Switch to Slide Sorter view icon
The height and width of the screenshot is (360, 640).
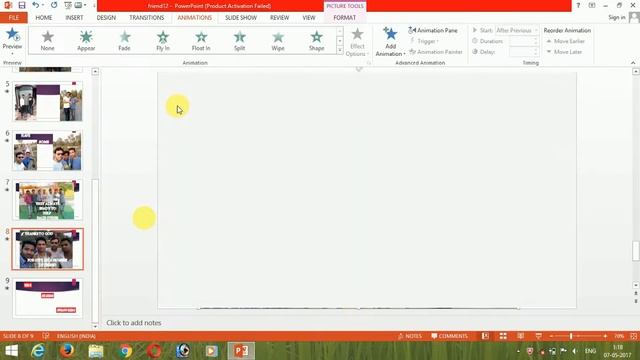[503, 336]
